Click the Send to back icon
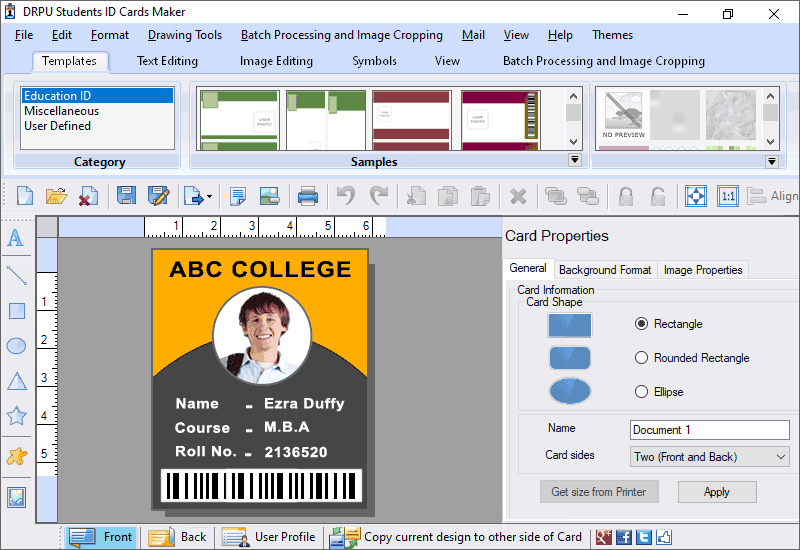 tap(588, 196)
